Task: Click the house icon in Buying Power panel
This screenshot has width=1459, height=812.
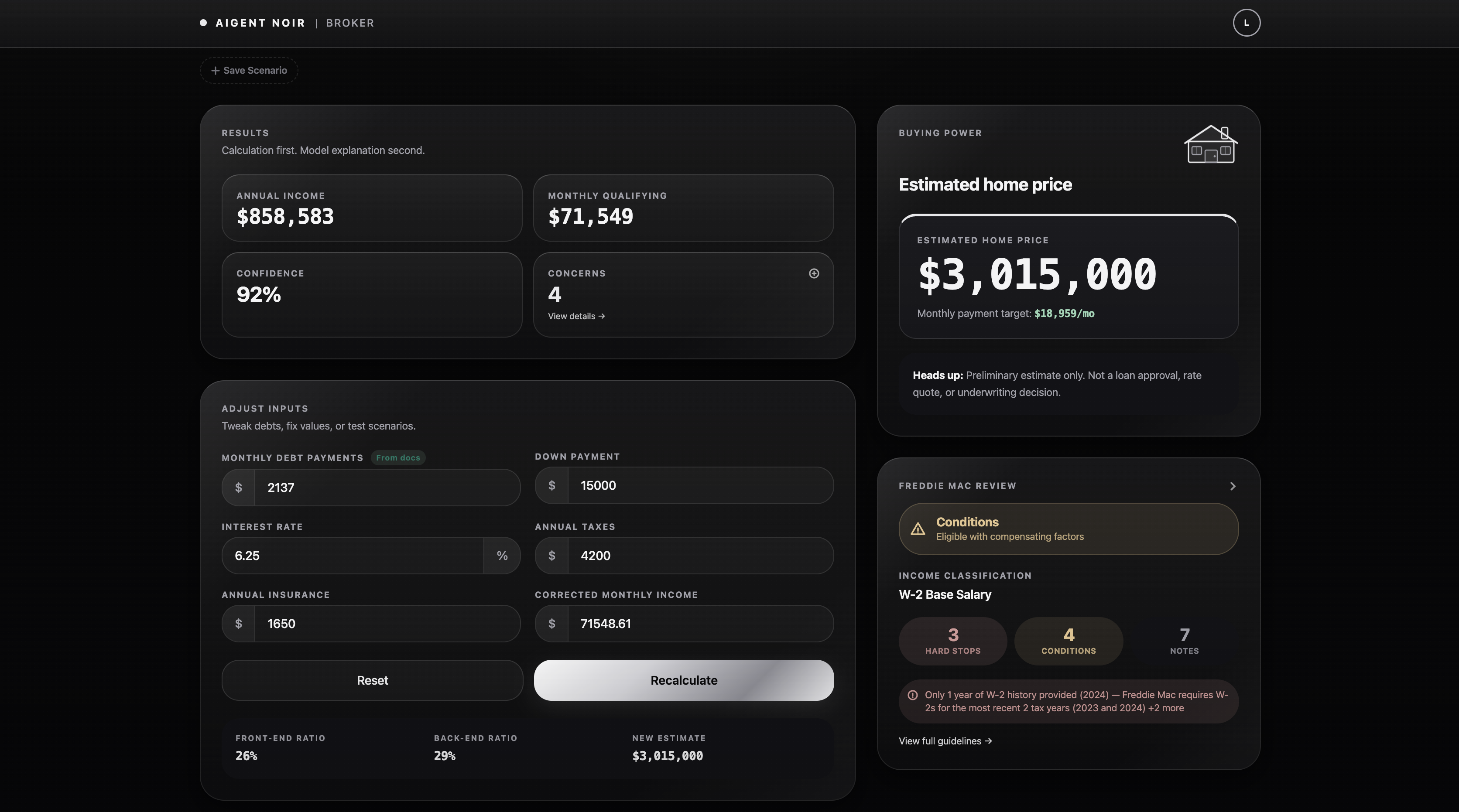Action: [1210, 144]
